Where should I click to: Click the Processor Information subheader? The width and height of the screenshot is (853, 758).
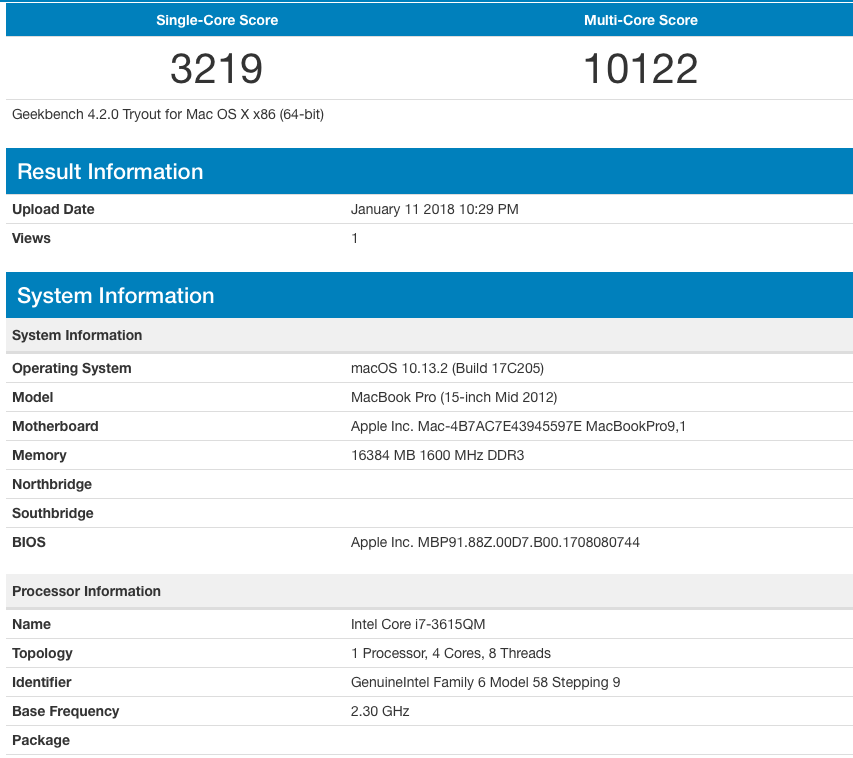(429, 591)
